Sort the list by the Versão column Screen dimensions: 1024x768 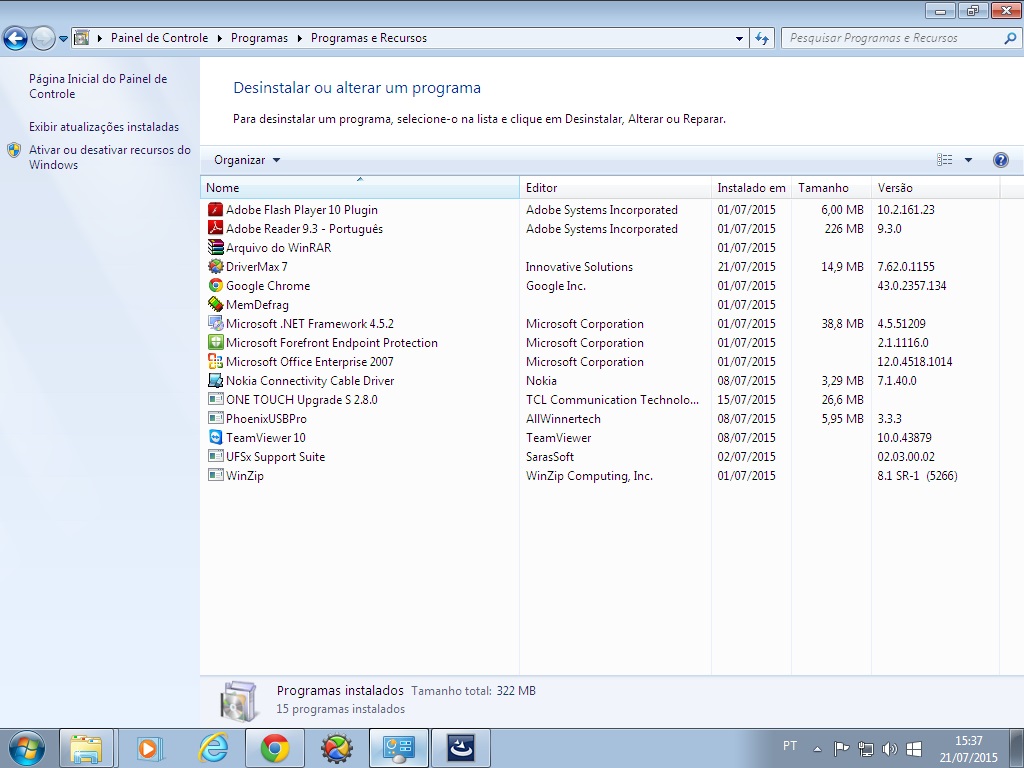pos(935,187)
